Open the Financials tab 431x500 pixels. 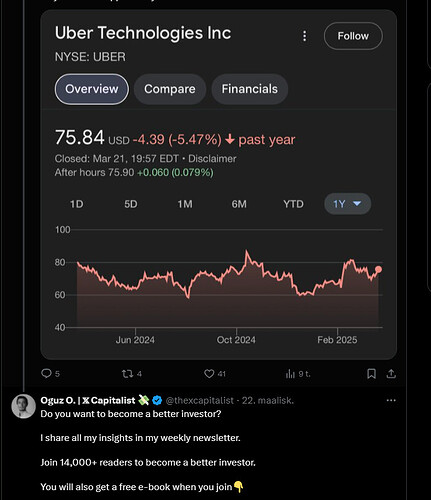pos(250,89)
